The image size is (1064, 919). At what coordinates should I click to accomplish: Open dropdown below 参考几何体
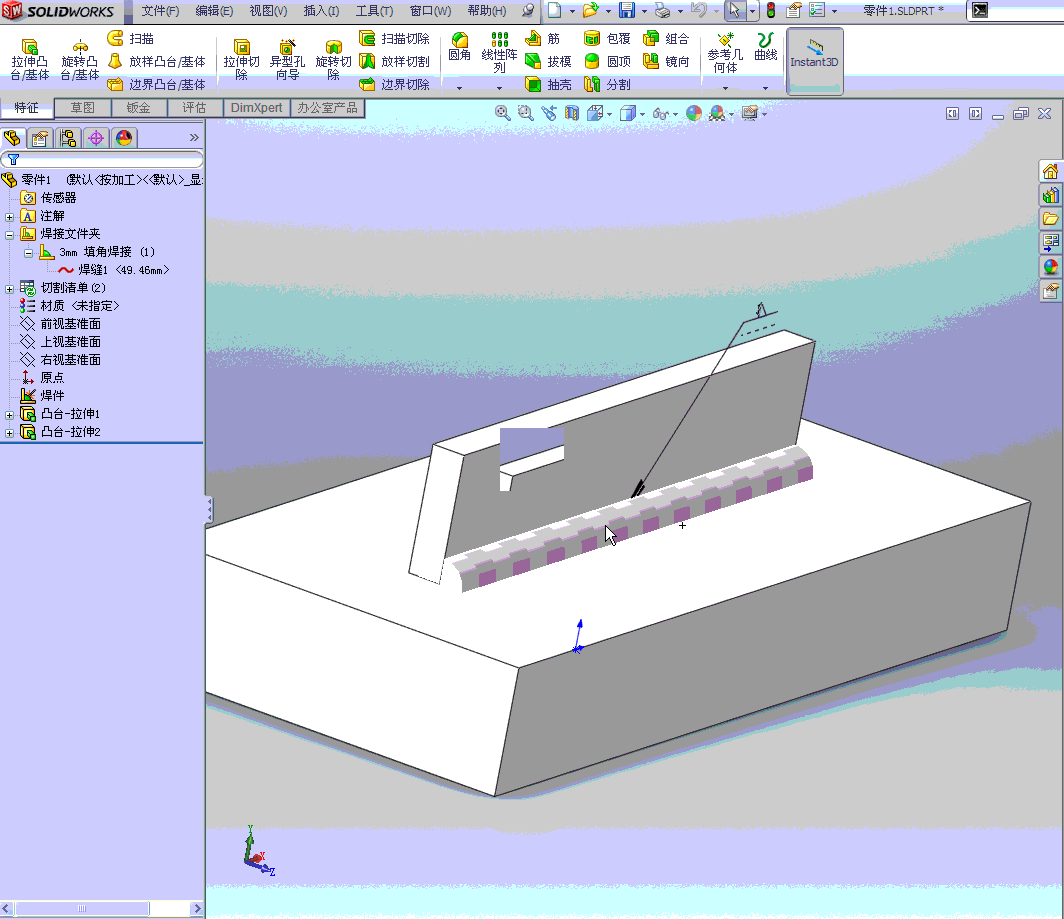[x=725, y=88]
